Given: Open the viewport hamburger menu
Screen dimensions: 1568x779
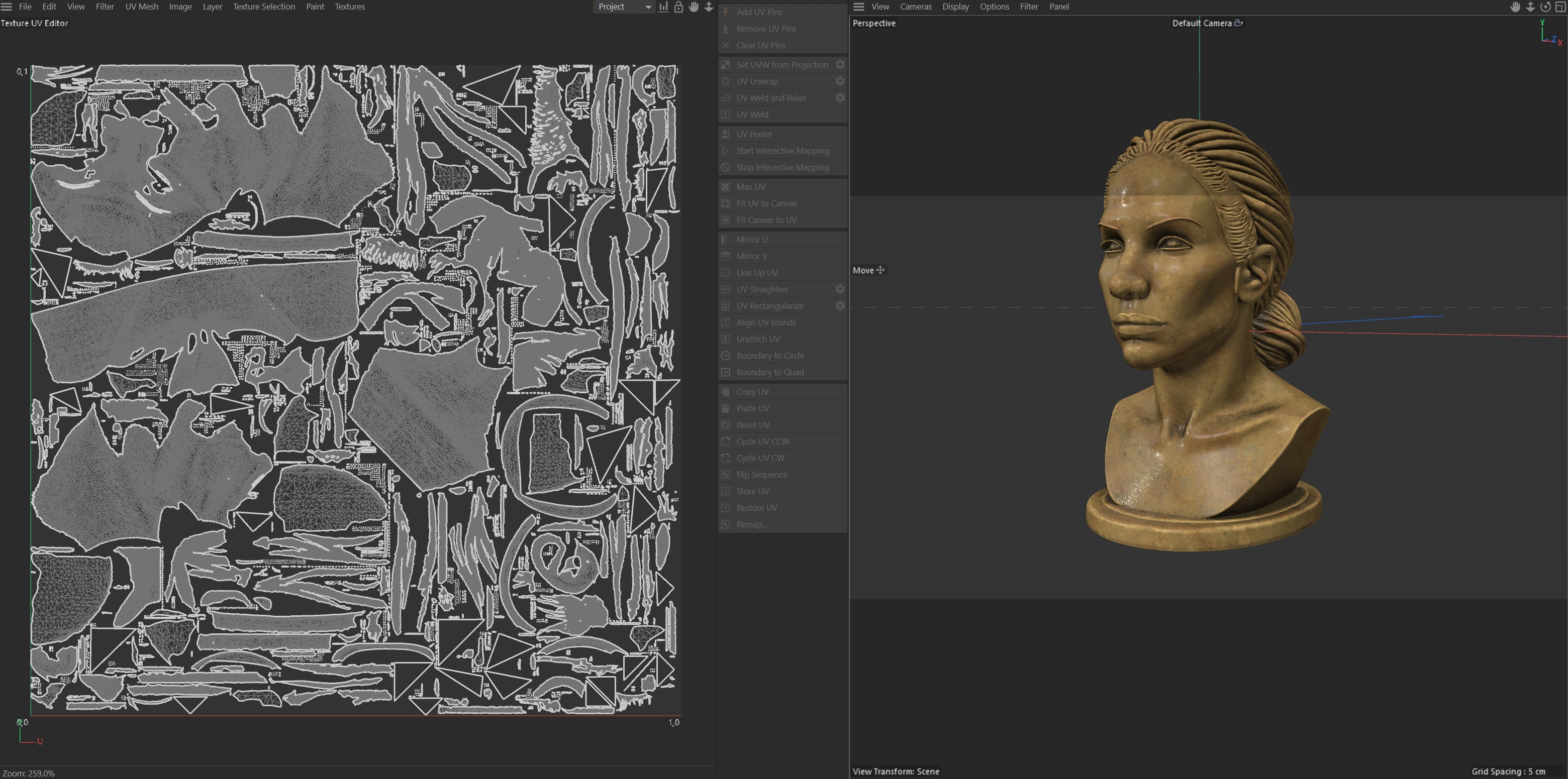Looking at the screenshot, I should [859, 7].
